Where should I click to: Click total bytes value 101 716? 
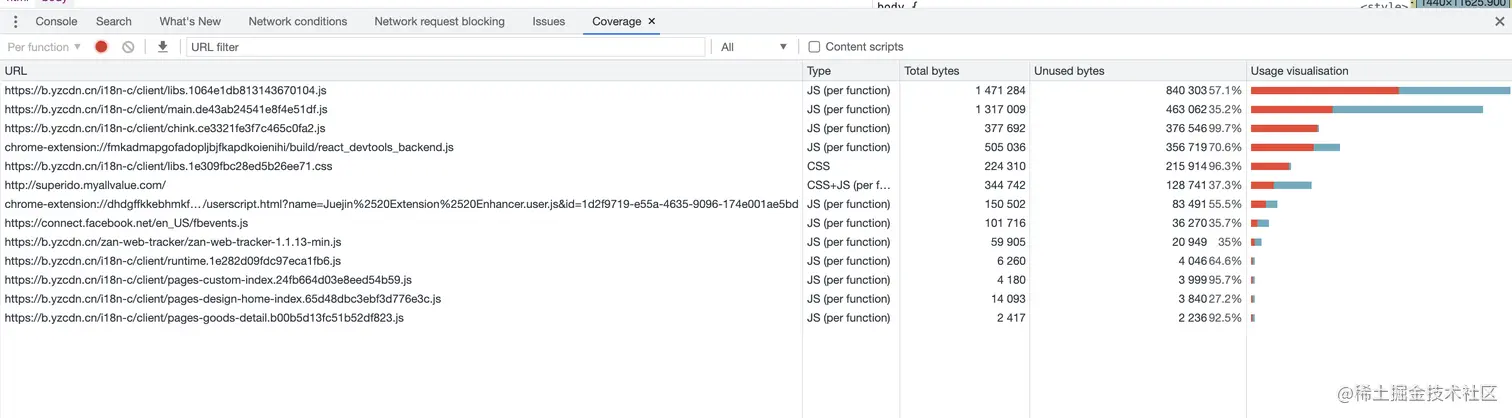[x=1006, y=223]
